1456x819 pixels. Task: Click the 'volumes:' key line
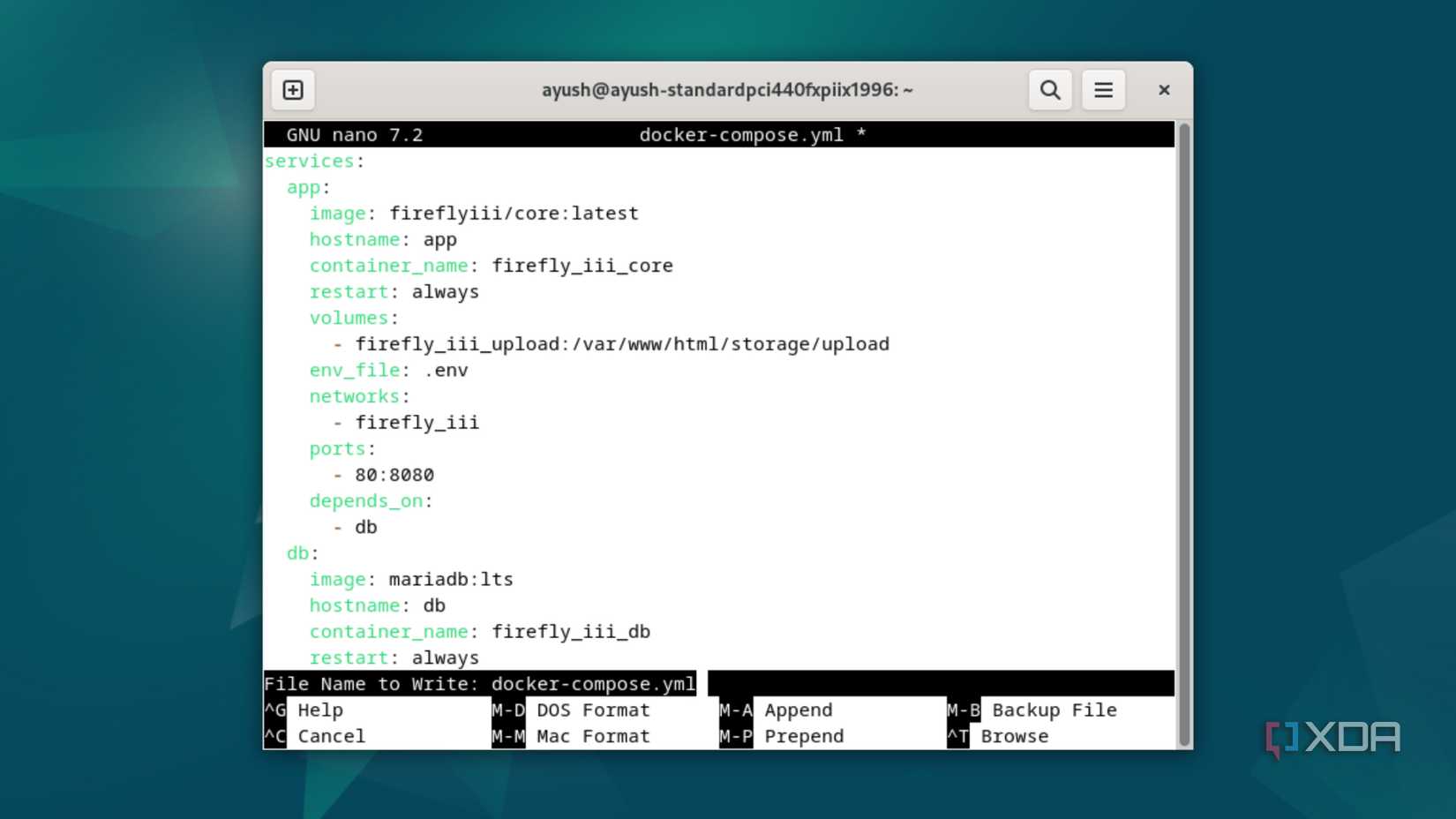354,318
